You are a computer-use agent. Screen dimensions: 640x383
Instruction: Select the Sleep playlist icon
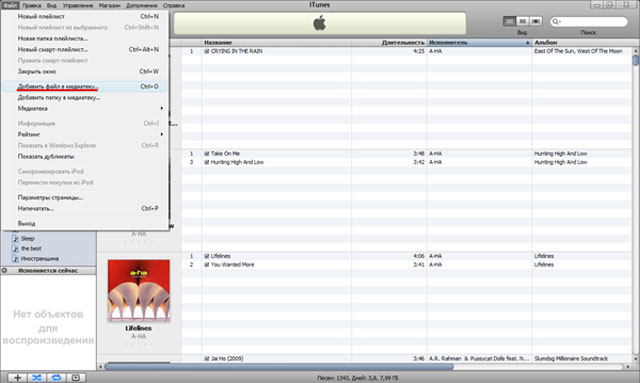tap(16, 238)
